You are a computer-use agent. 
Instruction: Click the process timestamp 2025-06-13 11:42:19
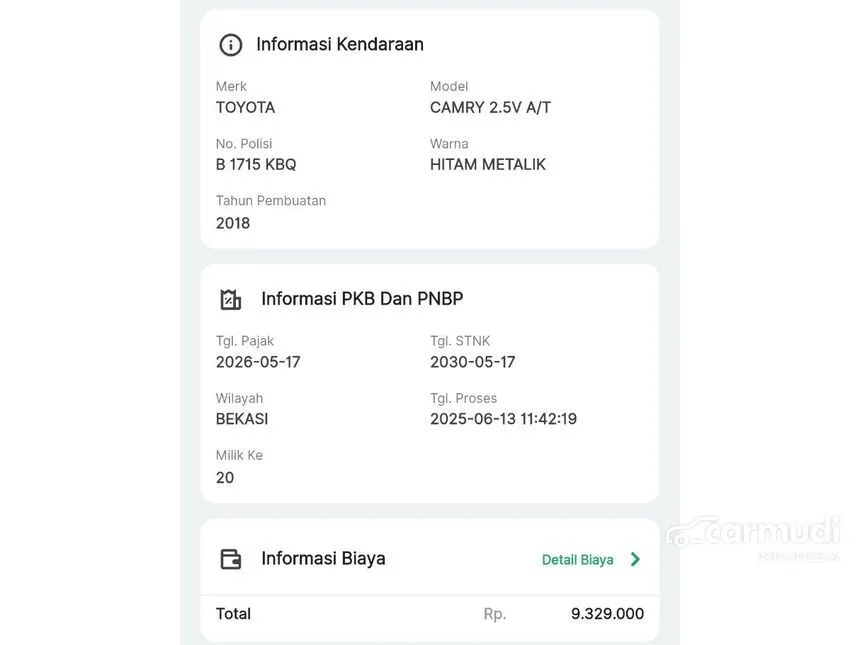503,419
